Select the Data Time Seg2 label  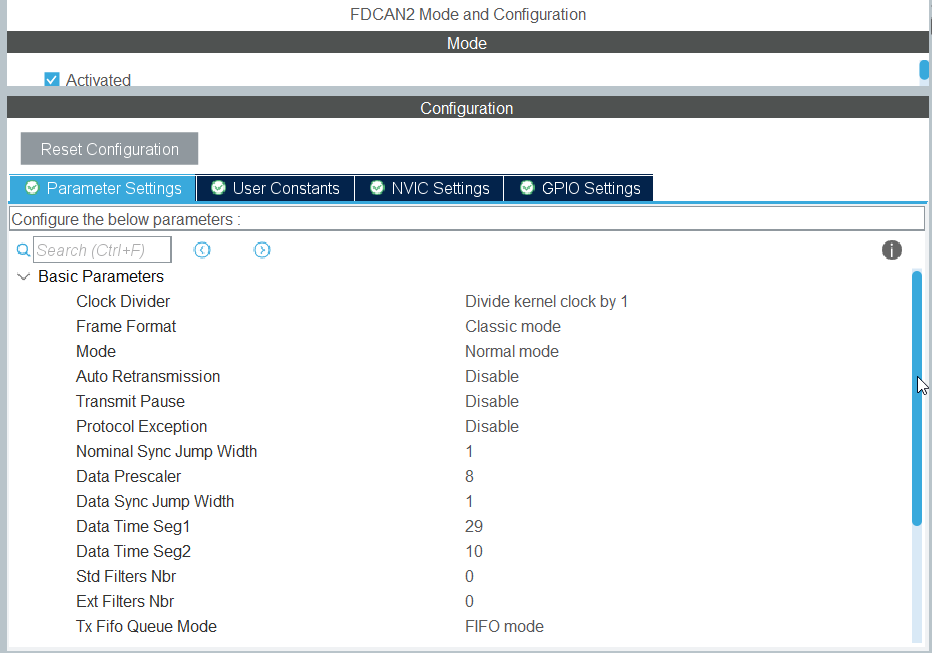(x=133, y=551)
